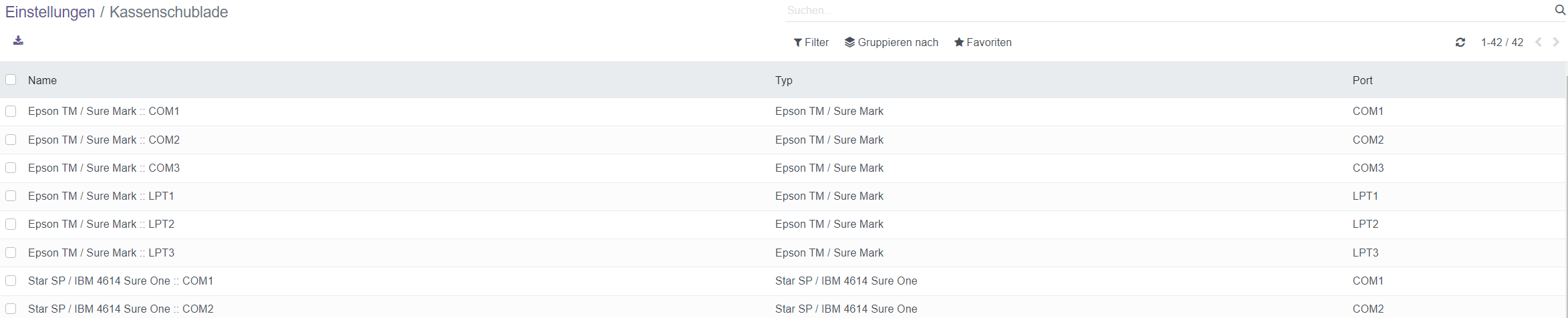Click the 1-42 / 42 pager counter
1568x318 pixels.
(1502, 43)
